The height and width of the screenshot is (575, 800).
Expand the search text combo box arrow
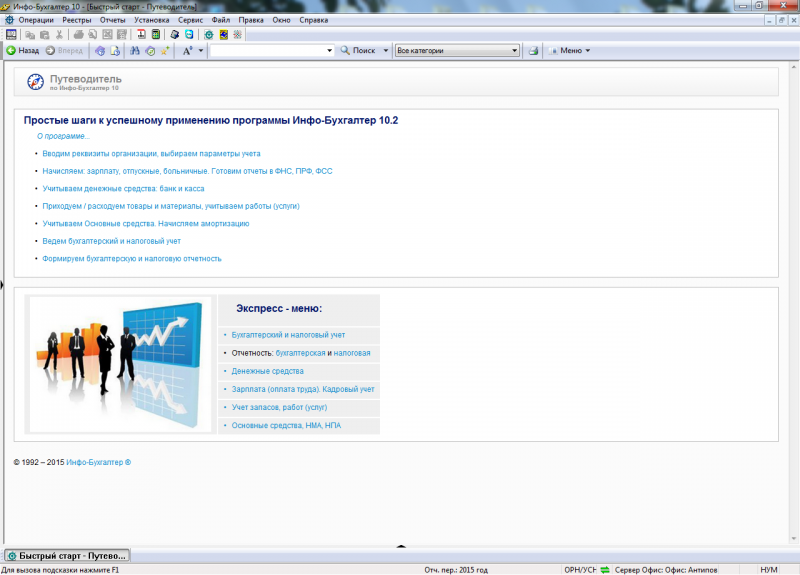tap(329, 51)
